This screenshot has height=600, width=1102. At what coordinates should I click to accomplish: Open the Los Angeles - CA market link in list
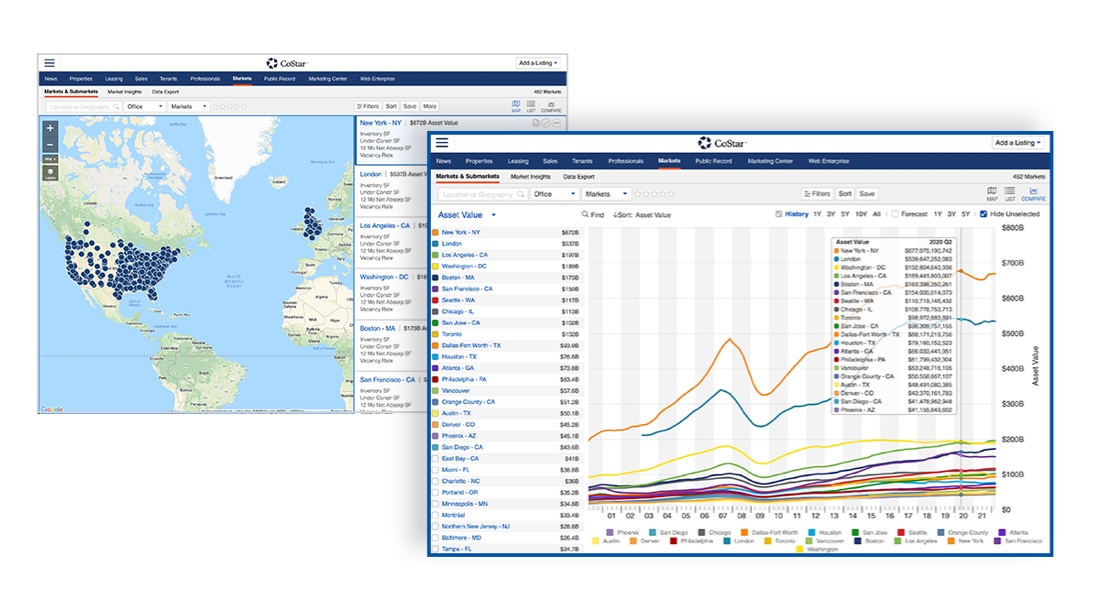[x=465, y=254]
